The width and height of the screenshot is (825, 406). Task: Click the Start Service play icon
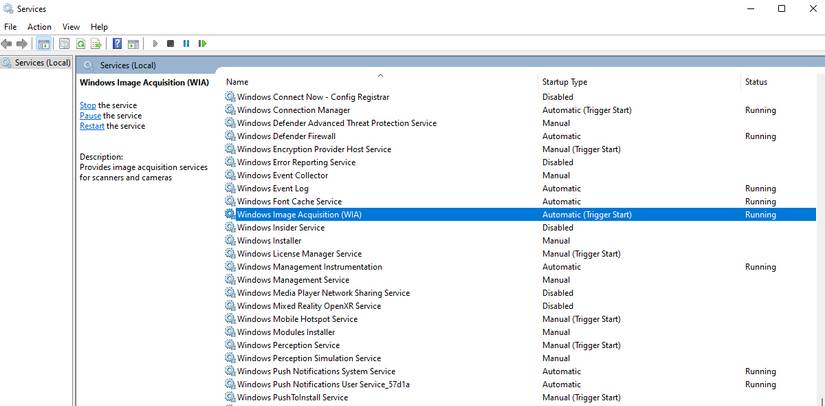coord(155,44)
